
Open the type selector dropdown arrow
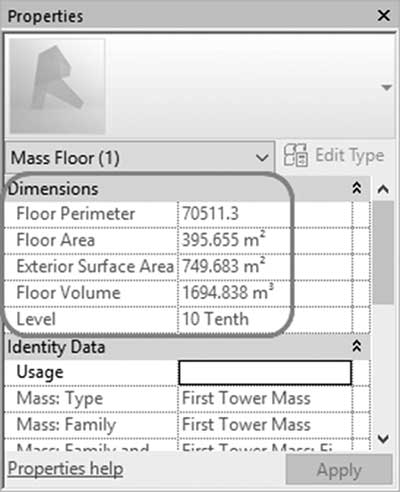coord(386,88)
